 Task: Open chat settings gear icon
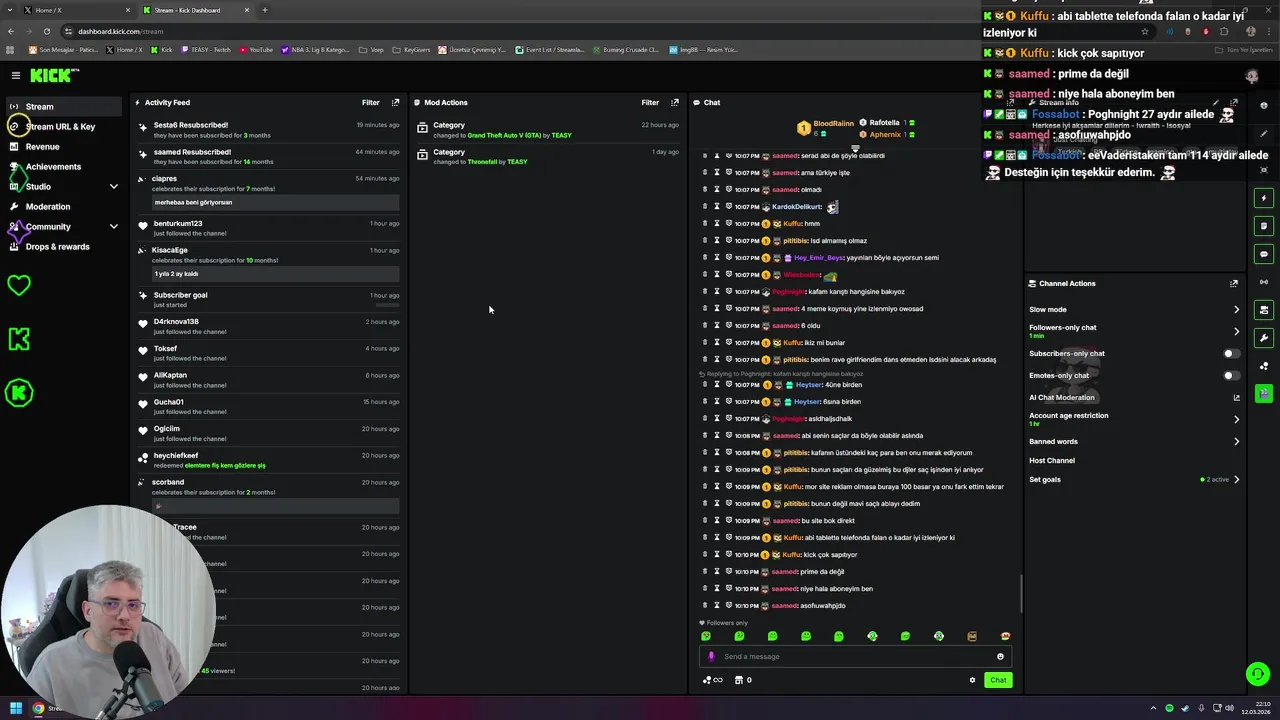pyautogui.click(x=972, y=680)
